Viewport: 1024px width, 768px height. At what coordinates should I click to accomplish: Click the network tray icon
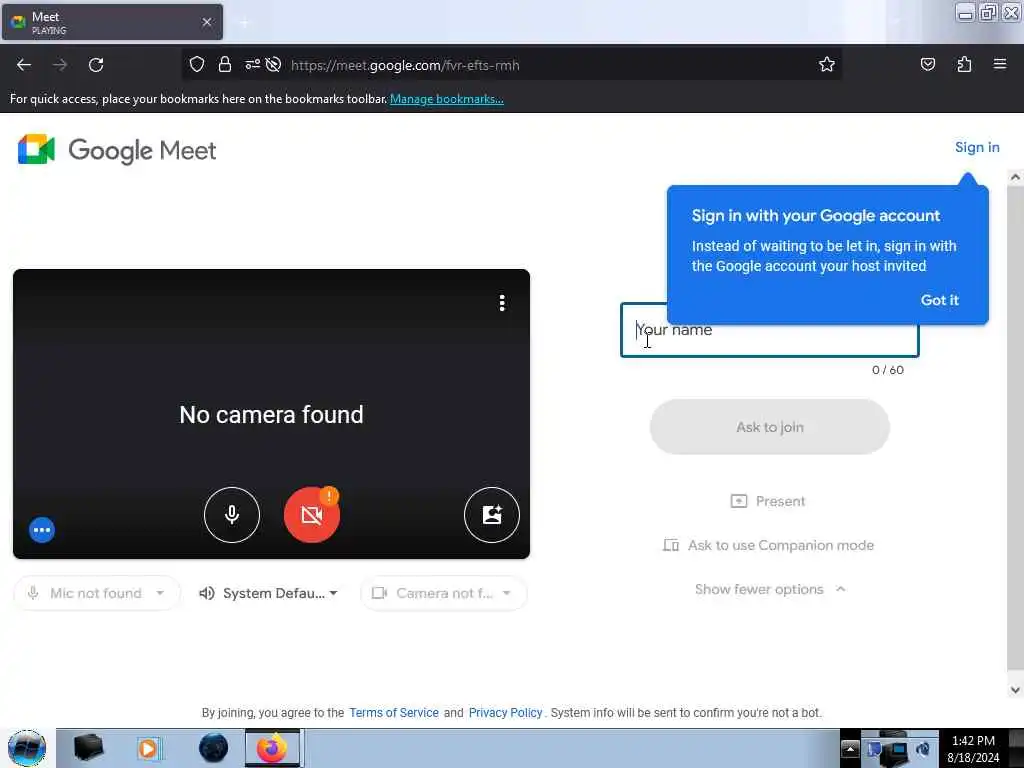pos(899,750)
